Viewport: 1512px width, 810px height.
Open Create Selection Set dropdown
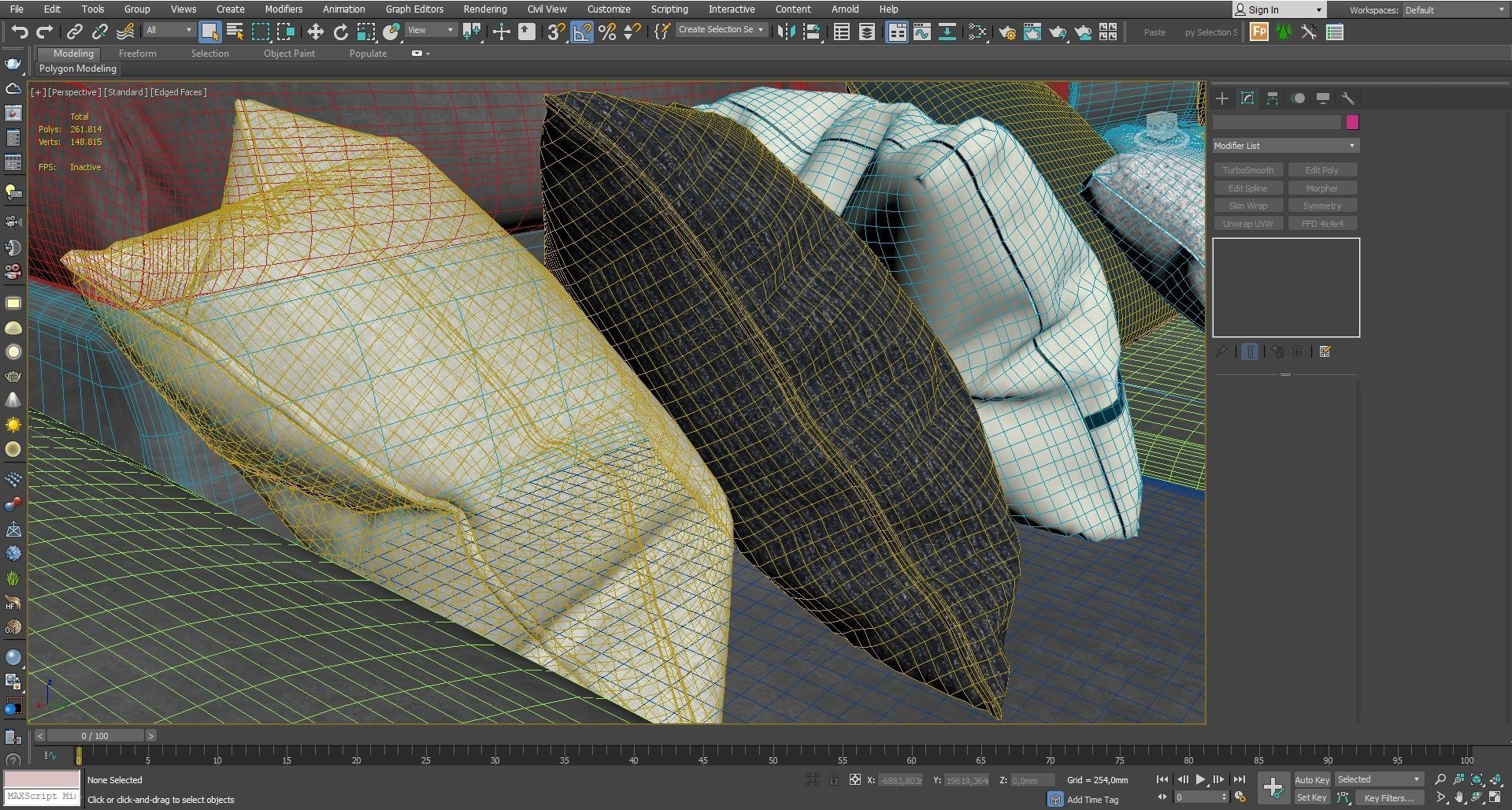pyautogui.click(x=721, y=29)
